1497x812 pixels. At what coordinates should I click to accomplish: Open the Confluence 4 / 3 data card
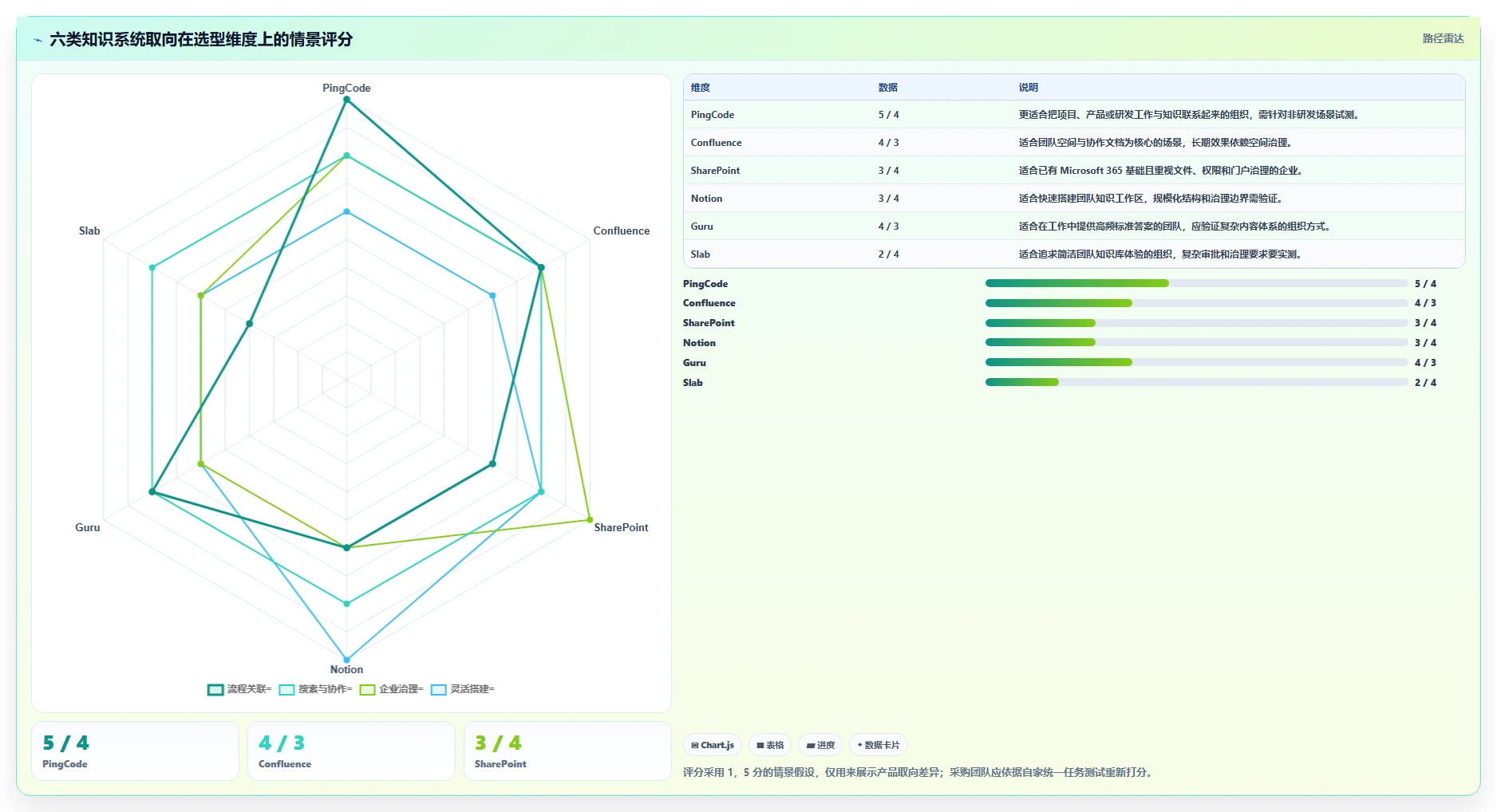(351, 751)
